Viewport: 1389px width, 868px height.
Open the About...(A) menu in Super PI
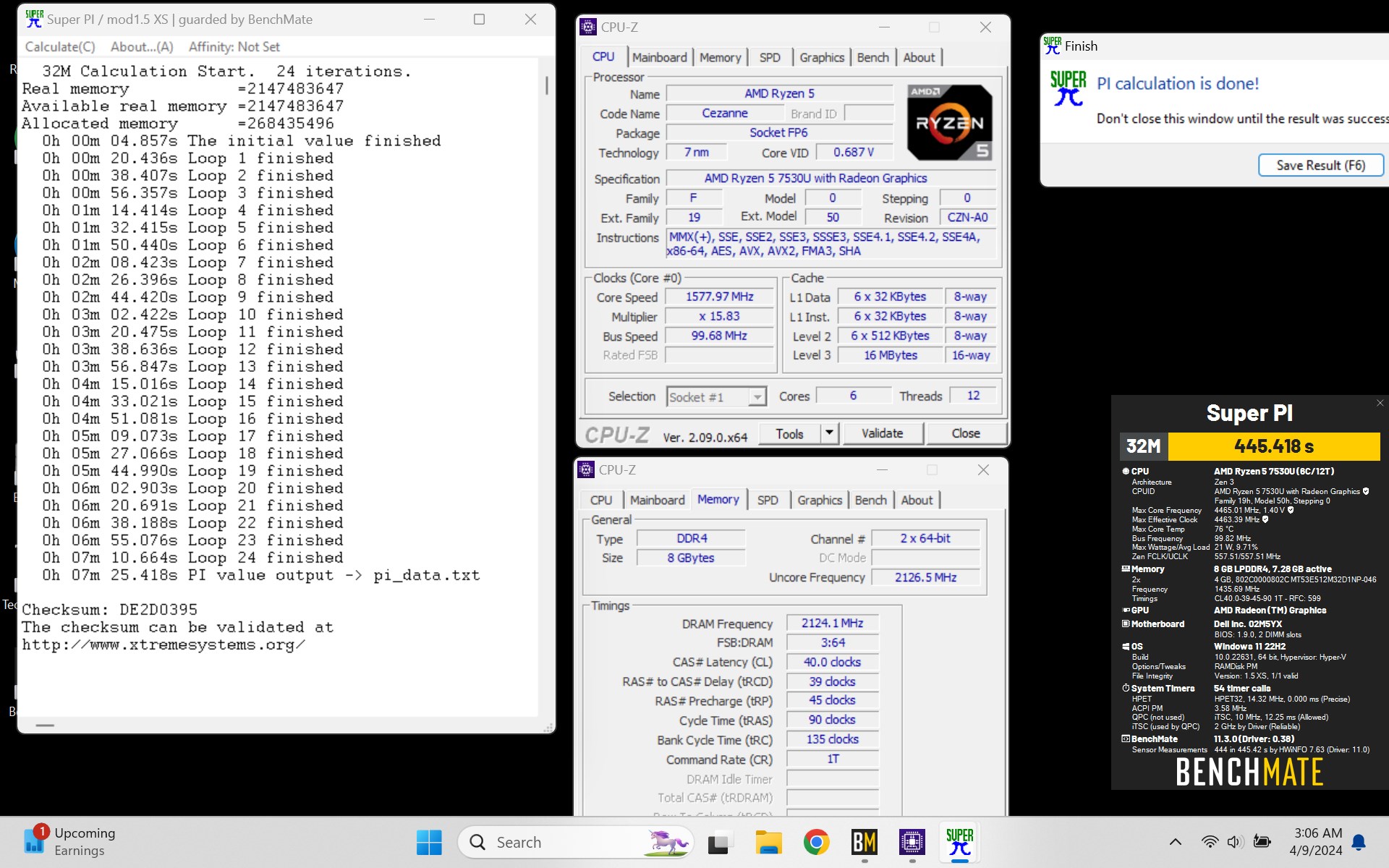pyautogui.click(x=142, y=47)
